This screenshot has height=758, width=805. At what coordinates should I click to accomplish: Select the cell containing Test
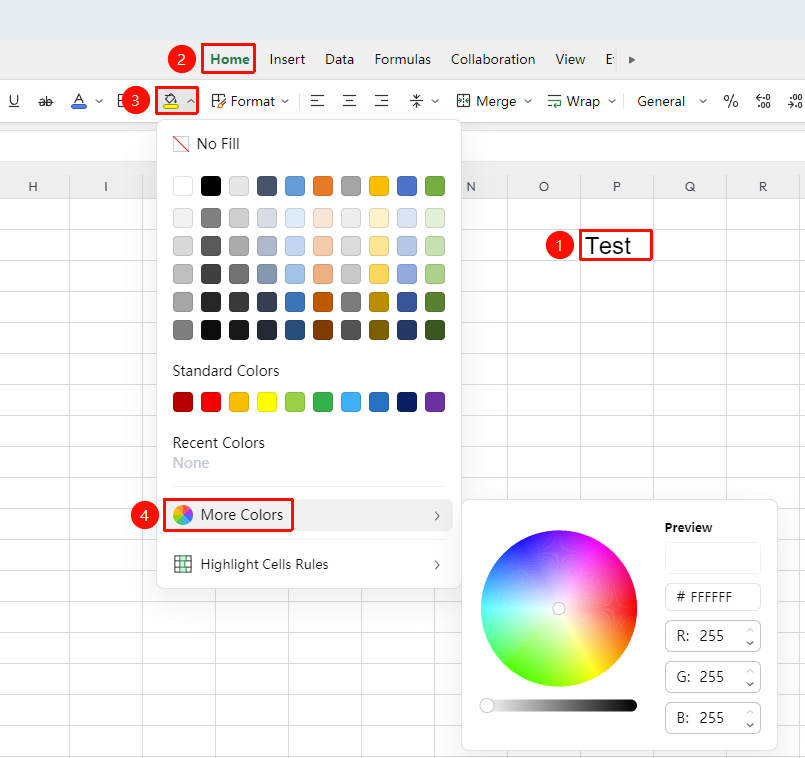click(x=617, y=245)
